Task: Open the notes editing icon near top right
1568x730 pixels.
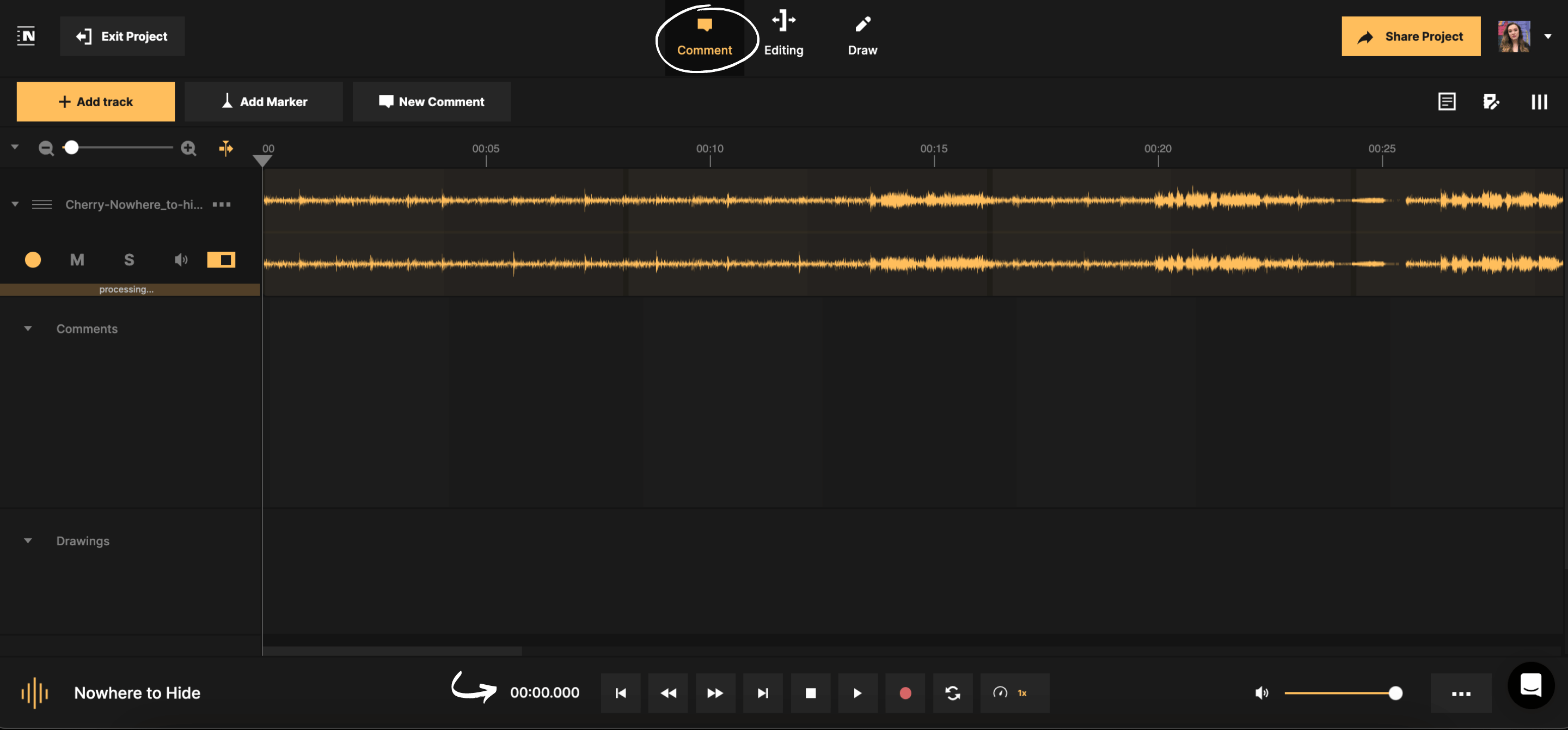Action: pos(1492,101)
